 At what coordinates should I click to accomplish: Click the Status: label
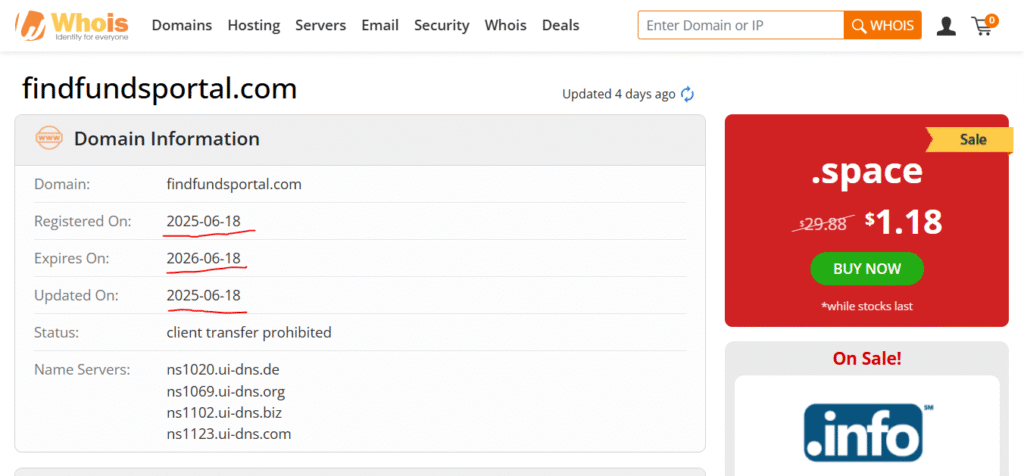pos(56,332)
